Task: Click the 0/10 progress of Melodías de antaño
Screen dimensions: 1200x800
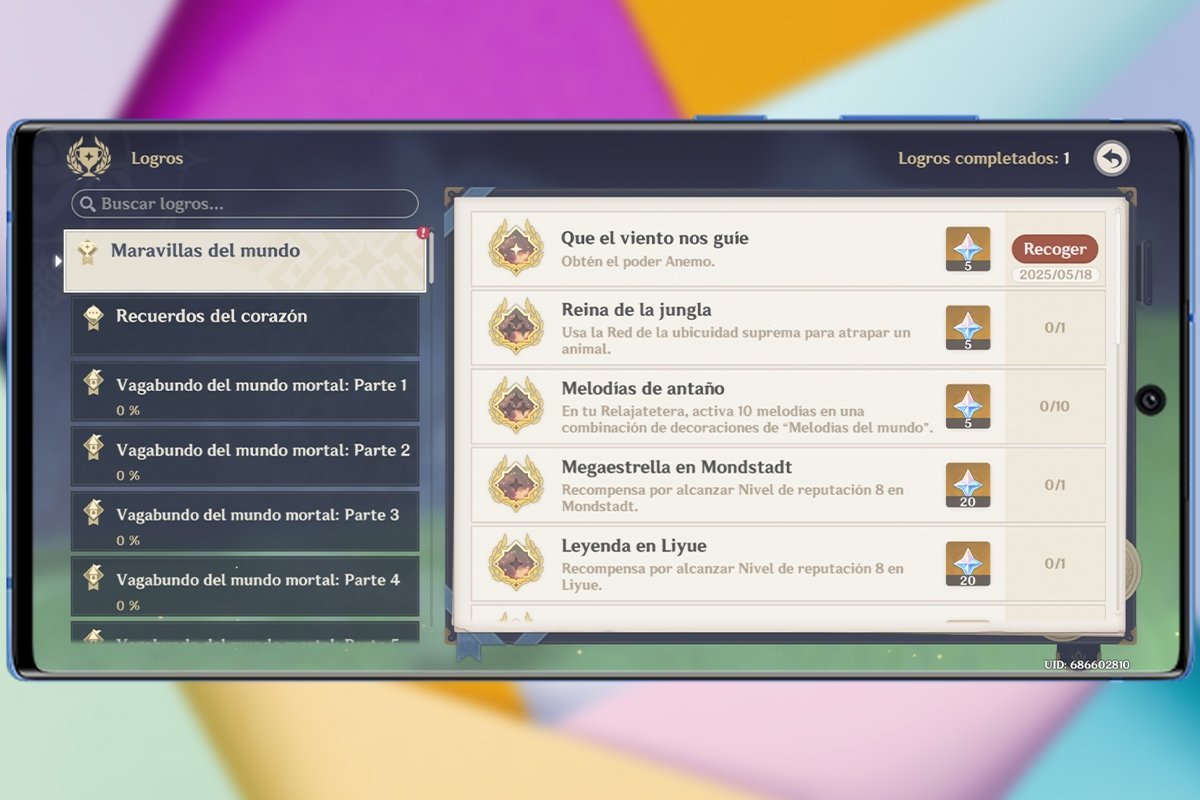Action: pyautogui.click(x=1054, y=406)
